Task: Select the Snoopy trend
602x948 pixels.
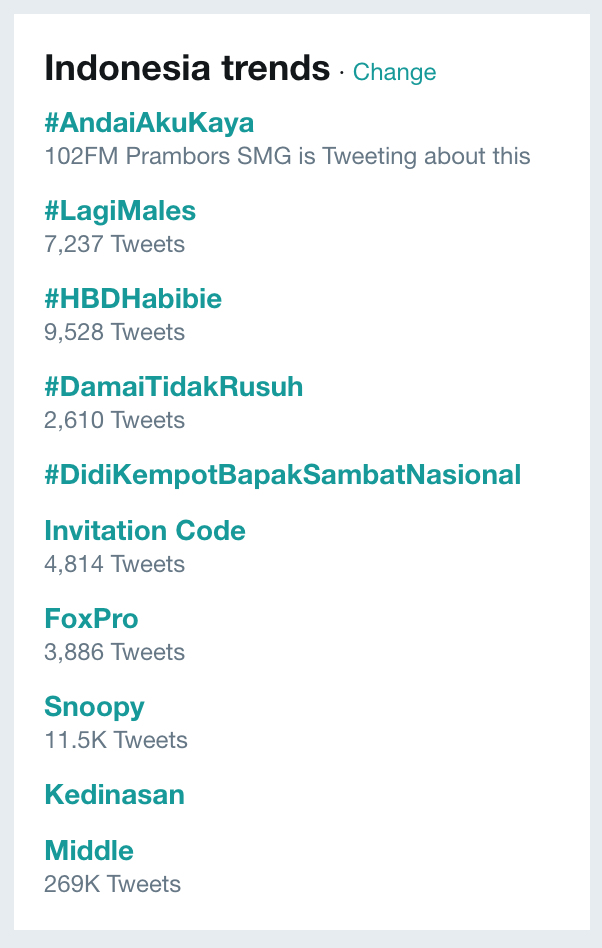Action: (94, 707)
